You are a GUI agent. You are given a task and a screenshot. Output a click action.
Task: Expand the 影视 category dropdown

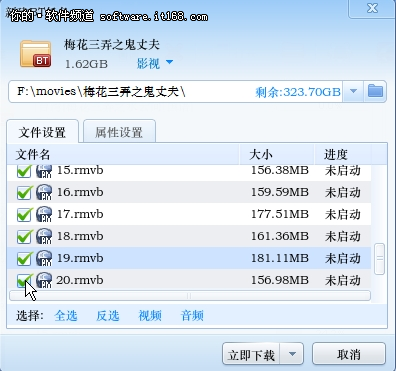point(169,62)
